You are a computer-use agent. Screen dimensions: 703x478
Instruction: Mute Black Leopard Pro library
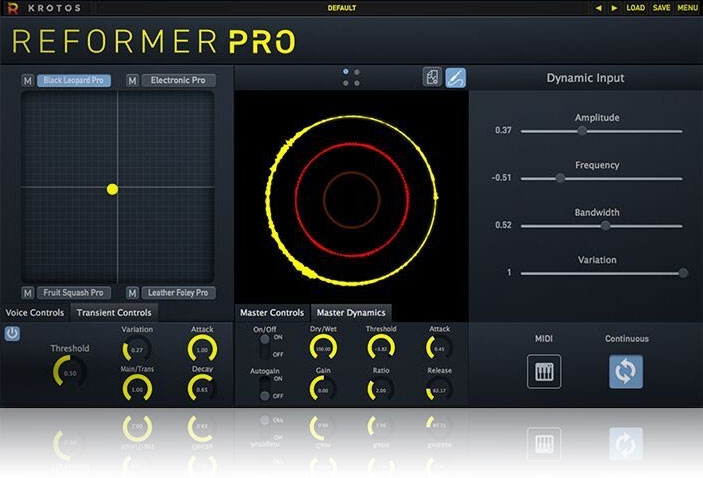pyautogui.click(x=28, y=81)
